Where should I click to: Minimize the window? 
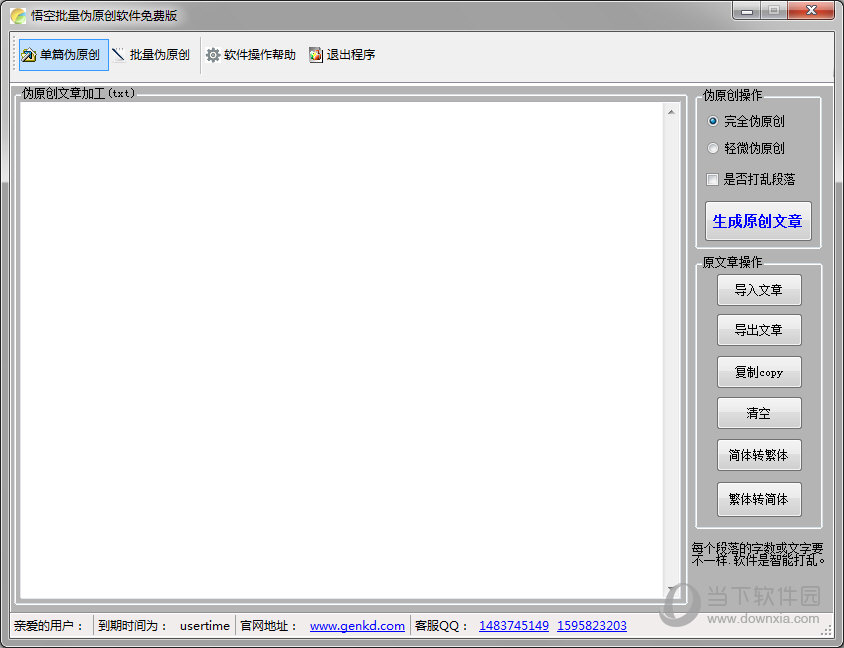coord(747,11)
